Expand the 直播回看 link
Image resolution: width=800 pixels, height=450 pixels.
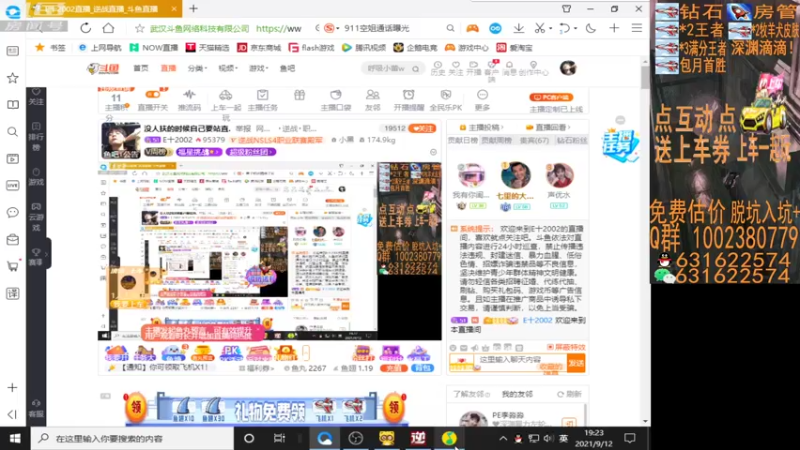[x=548, y=127]
